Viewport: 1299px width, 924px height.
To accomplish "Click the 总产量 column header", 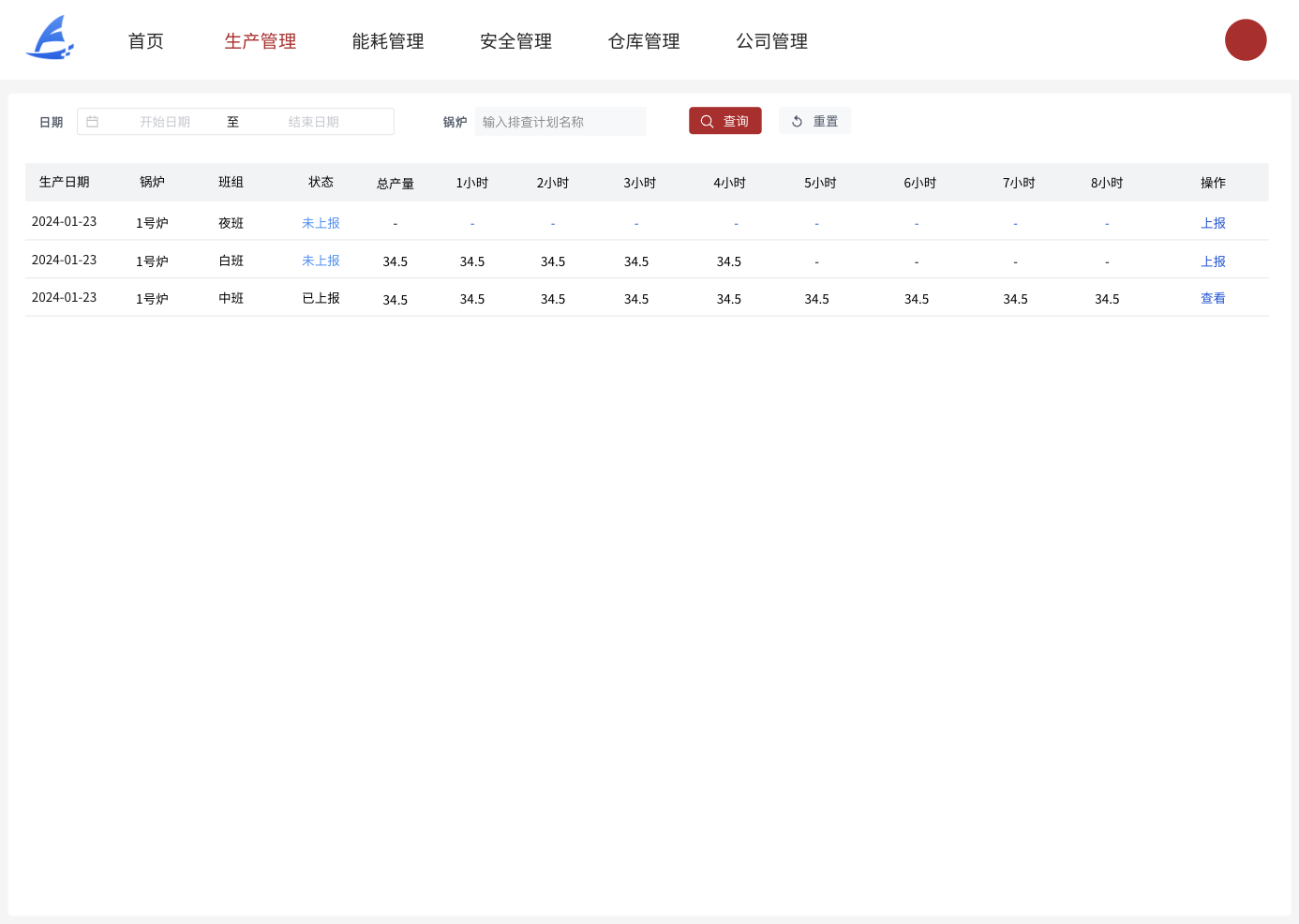I will click(x=395, y=184).
